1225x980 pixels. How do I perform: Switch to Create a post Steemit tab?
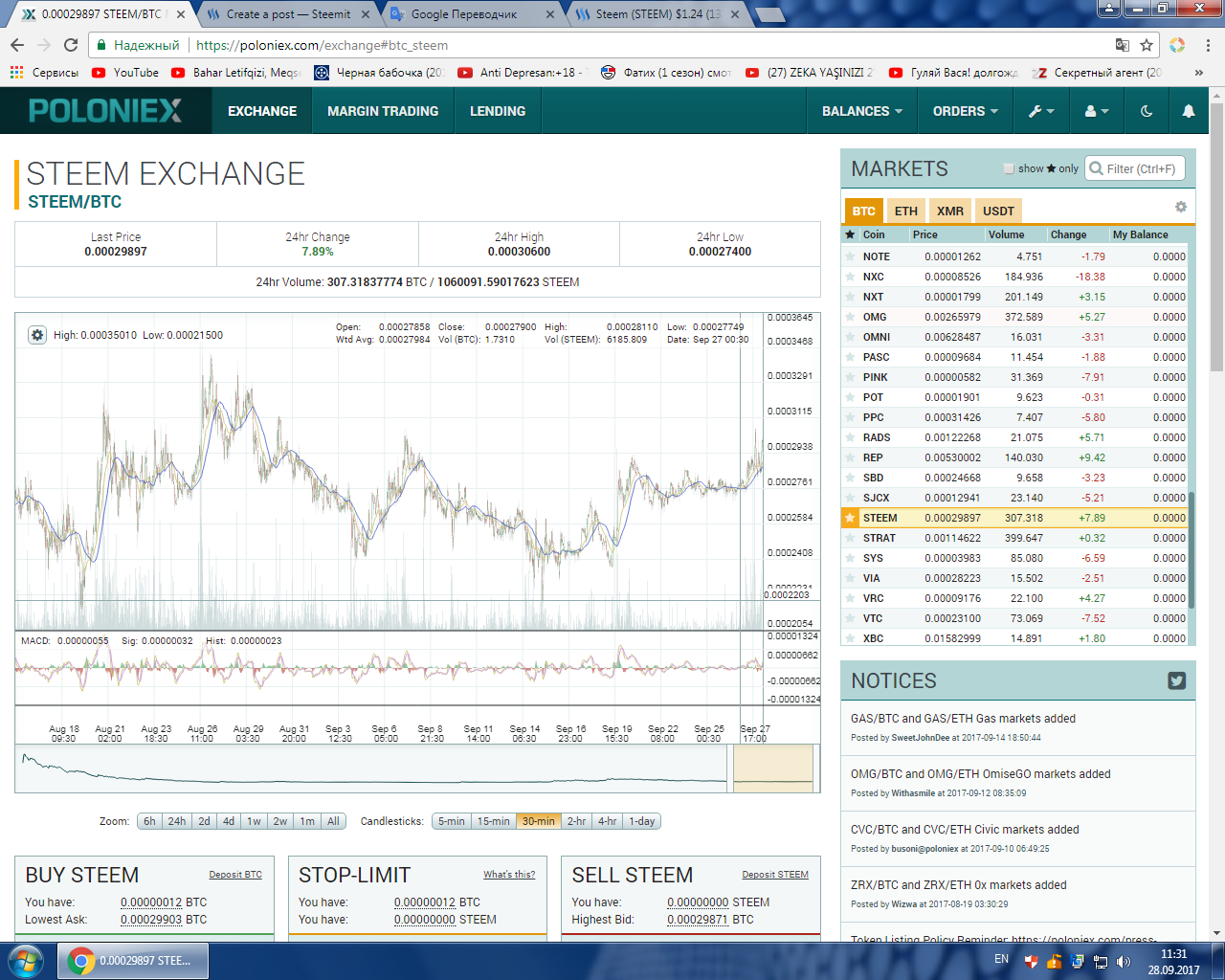(289, 14)
